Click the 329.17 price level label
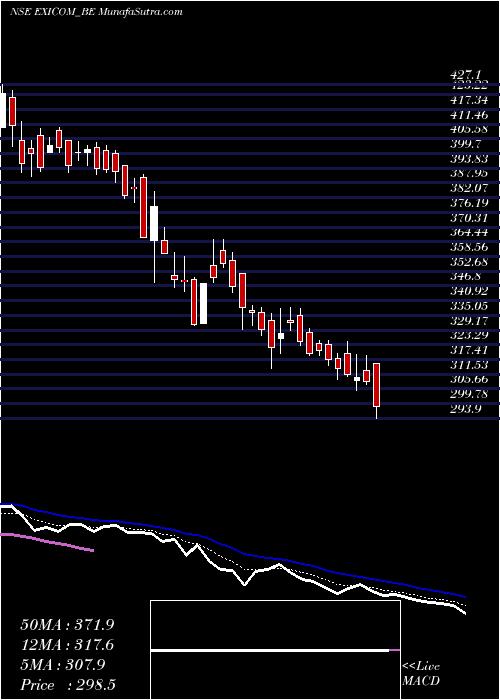 click(x=469, y=321)
